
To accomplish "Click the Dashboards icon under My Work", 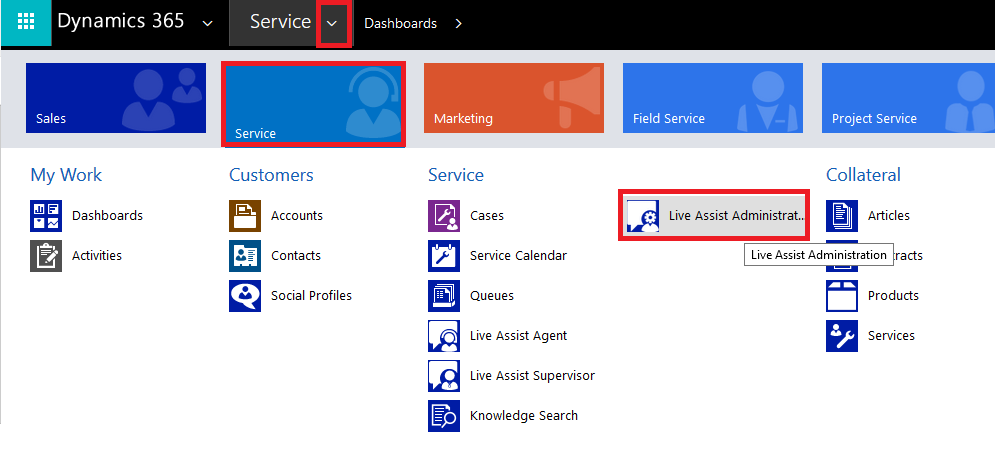I will click(x=46, y=216).
